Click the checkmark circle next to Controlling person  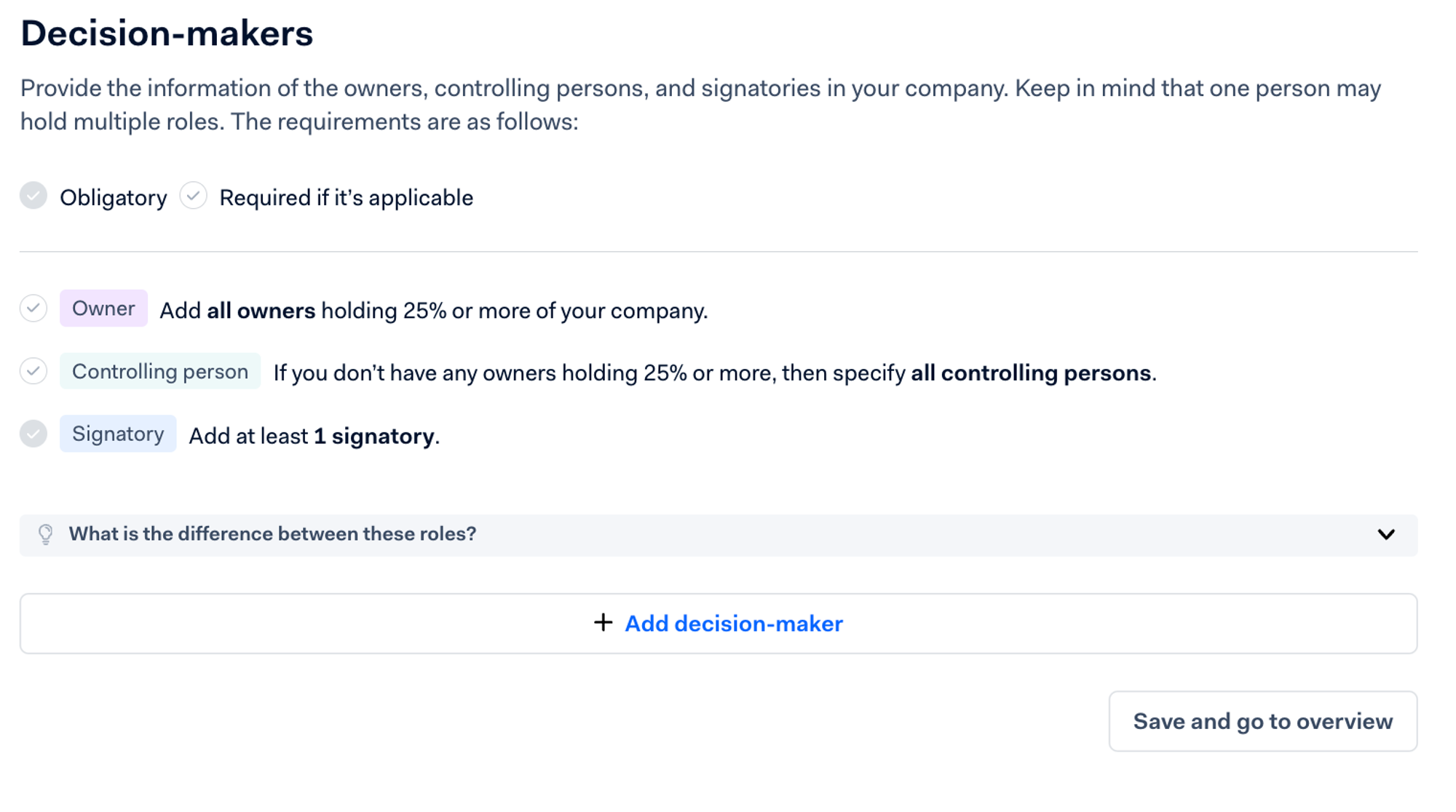pyautogui.click(x=33, y=371)
